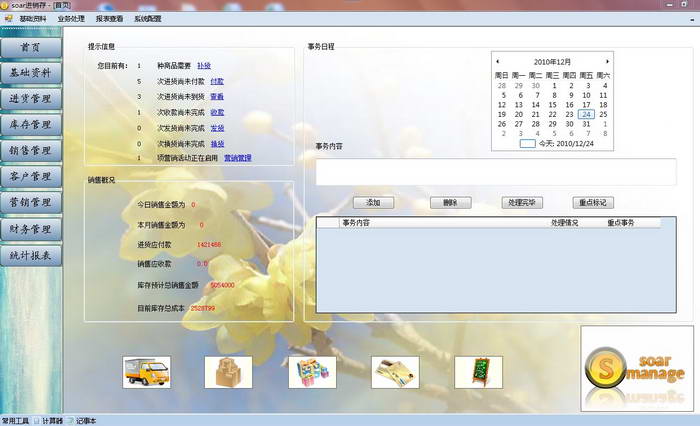This screenshot has height=426, width=700.
Task: Click the 本月销售金额为 label
Action: [x=161, y=225]
